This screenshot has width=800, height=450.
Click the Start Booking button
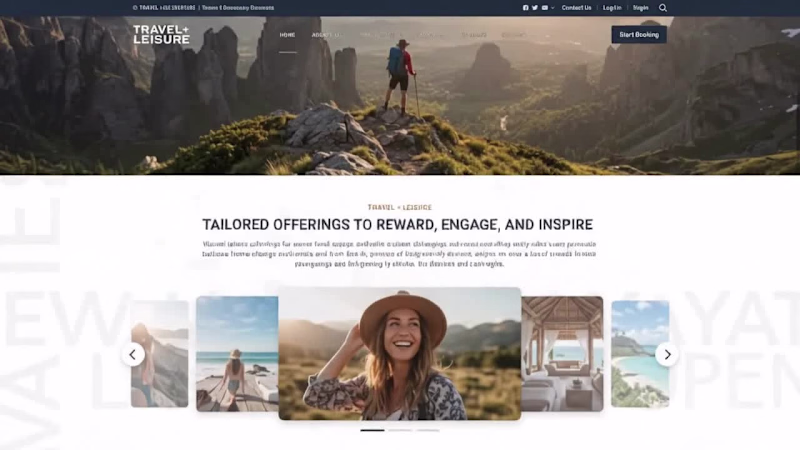point(639,35)
